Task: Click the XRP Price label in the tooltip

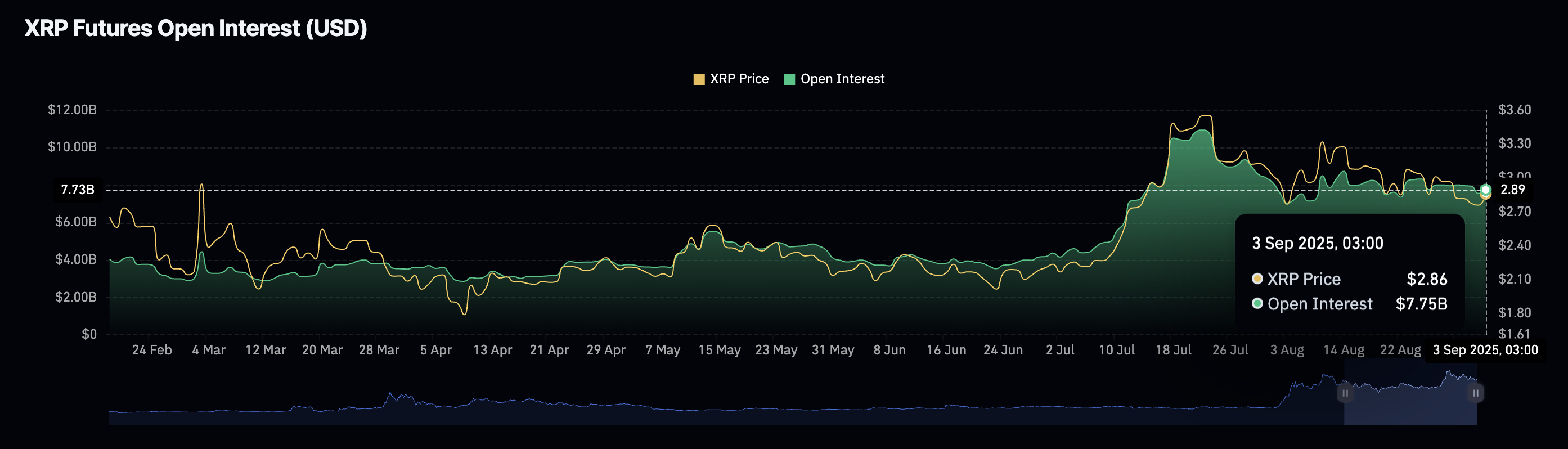Action: 1304,279
